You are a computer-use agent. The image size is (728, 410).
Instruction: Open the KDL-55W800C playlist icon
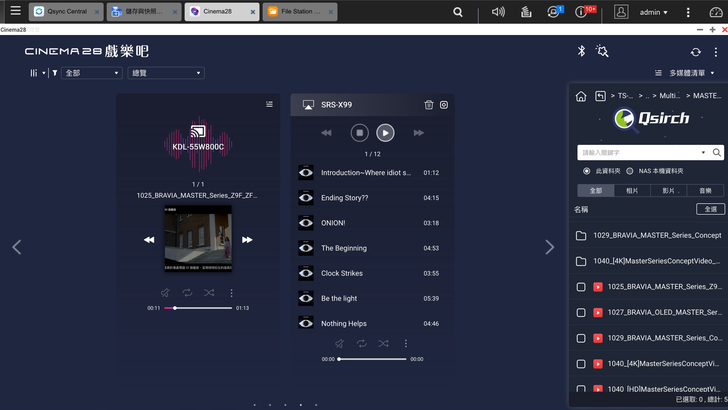click(269, 104)
